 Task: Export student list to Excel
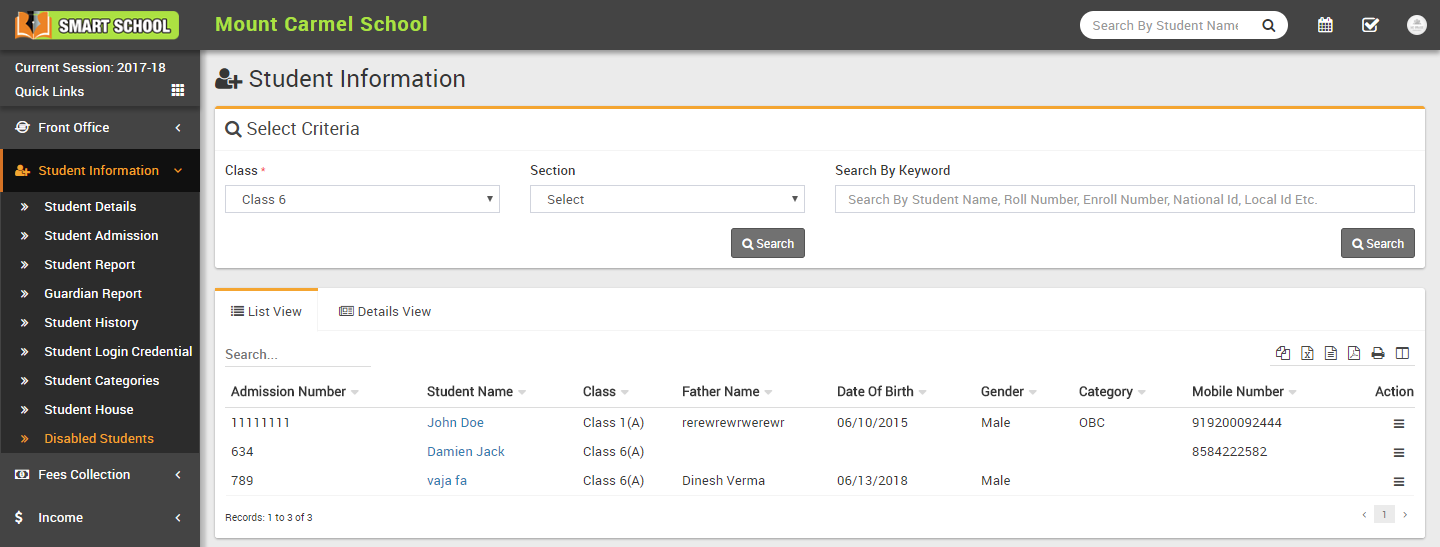(x=1307, y=353)
